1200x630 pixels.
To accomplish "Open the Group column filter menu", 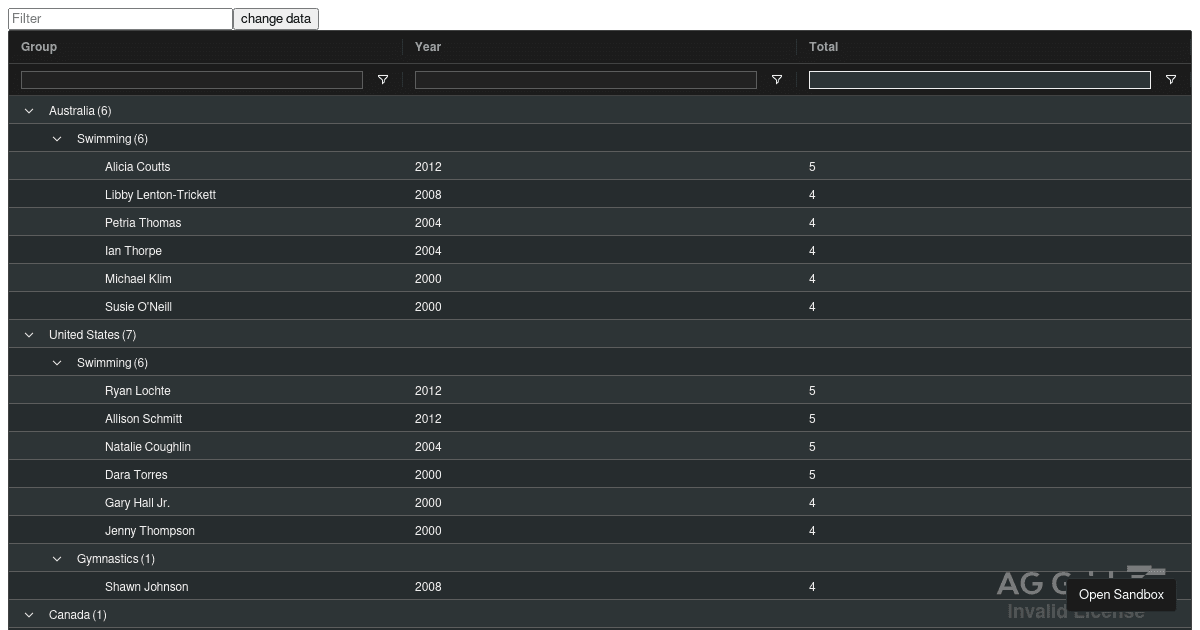I will pos(382,80).
